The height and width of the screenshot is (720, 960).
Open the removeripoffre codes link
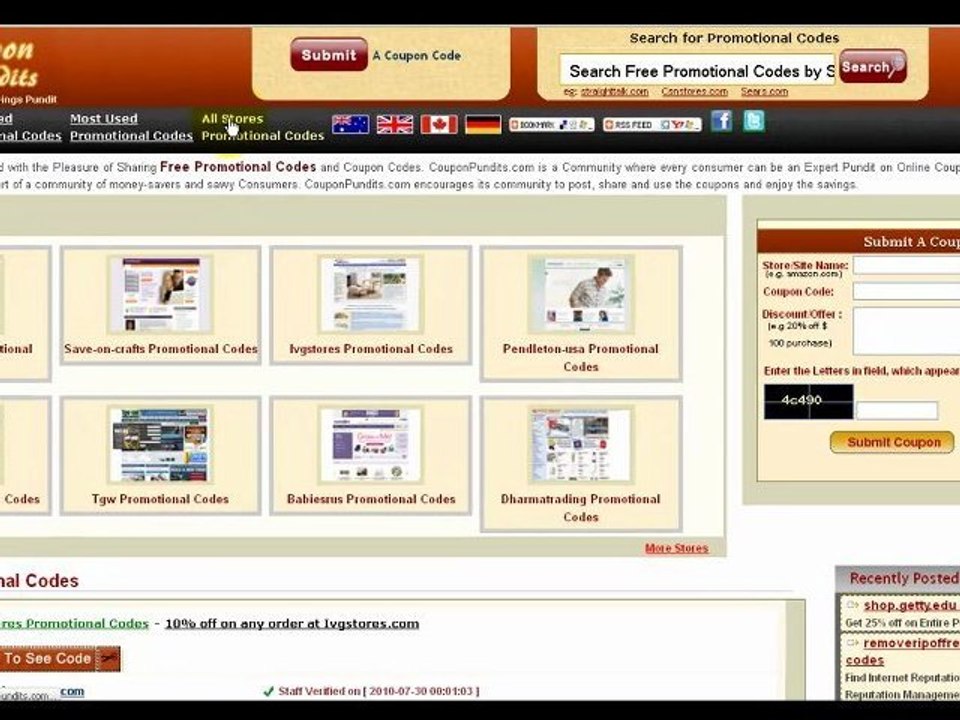coord(902,651)
